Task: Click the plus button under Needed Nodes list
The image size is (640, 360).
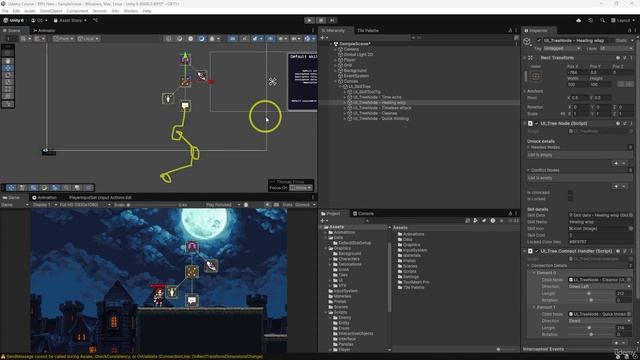Action: (616, 163)
